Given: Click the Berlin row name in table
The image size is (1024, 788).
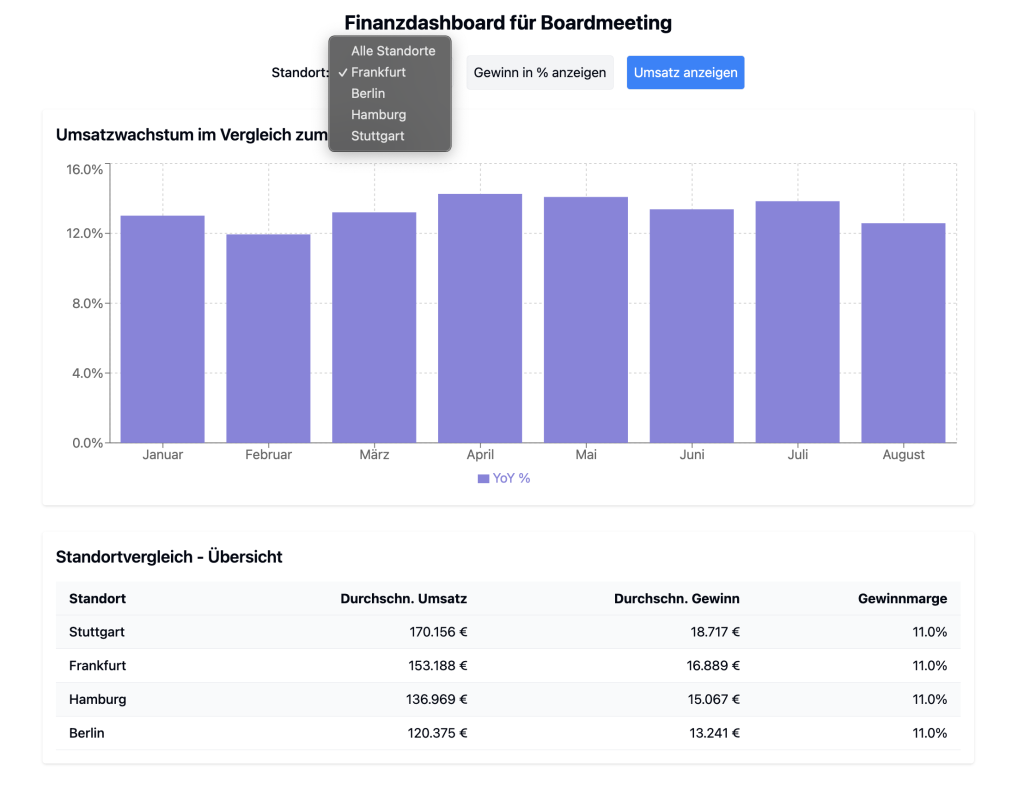Looking at the screenshot, I should click(x=87, y=733).
